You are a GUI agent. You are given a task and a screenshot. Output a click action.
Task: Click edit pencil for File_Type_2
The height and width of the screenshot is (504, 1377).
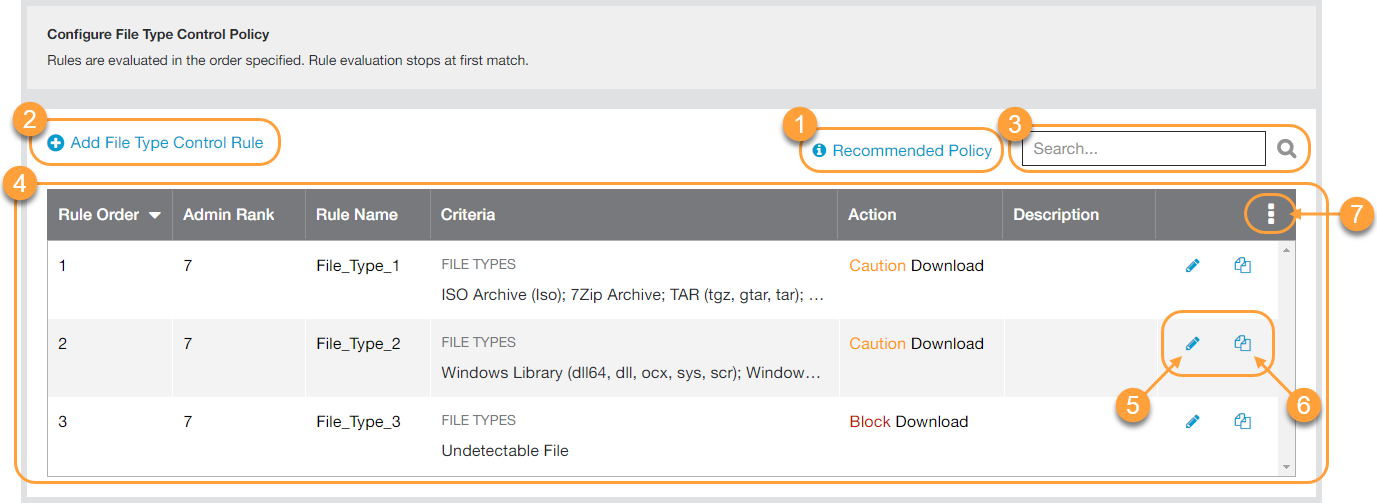coord(1192,344)
